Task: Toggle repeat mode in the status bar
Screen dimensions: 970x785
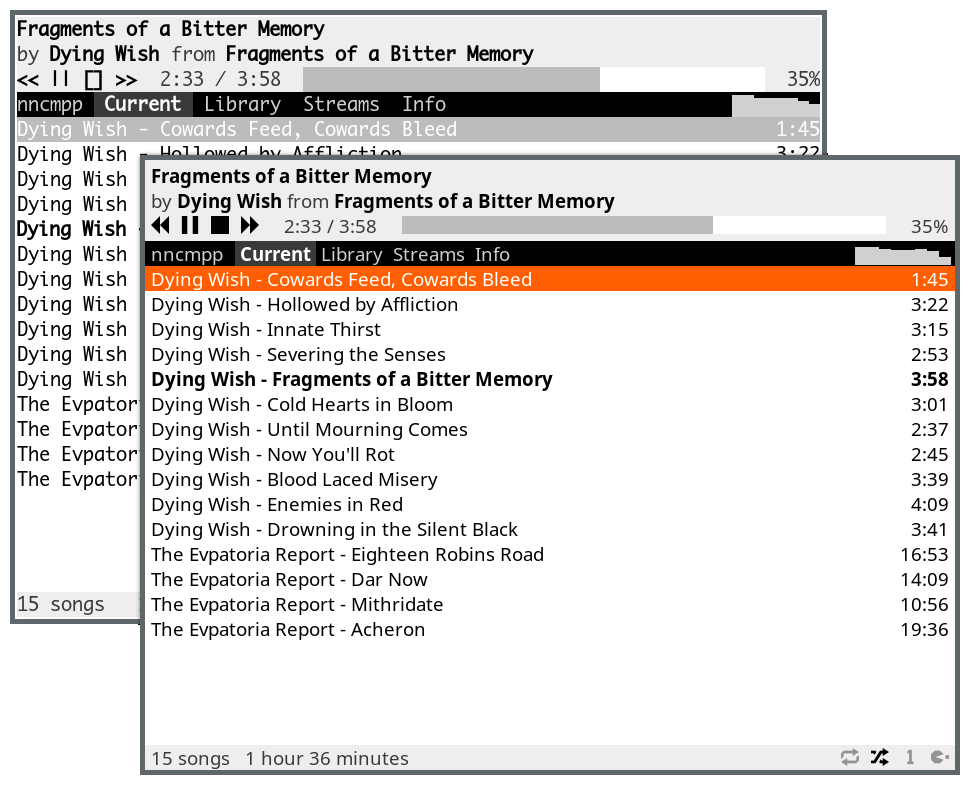Action: pyautogui.click(x=850, y=757)
